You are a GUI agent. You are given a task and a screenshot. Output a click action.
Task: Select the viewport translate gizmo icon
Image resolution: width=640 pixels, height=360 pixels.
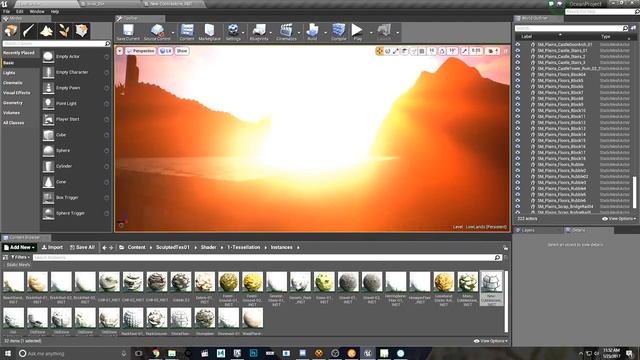(x=379, y=51)
